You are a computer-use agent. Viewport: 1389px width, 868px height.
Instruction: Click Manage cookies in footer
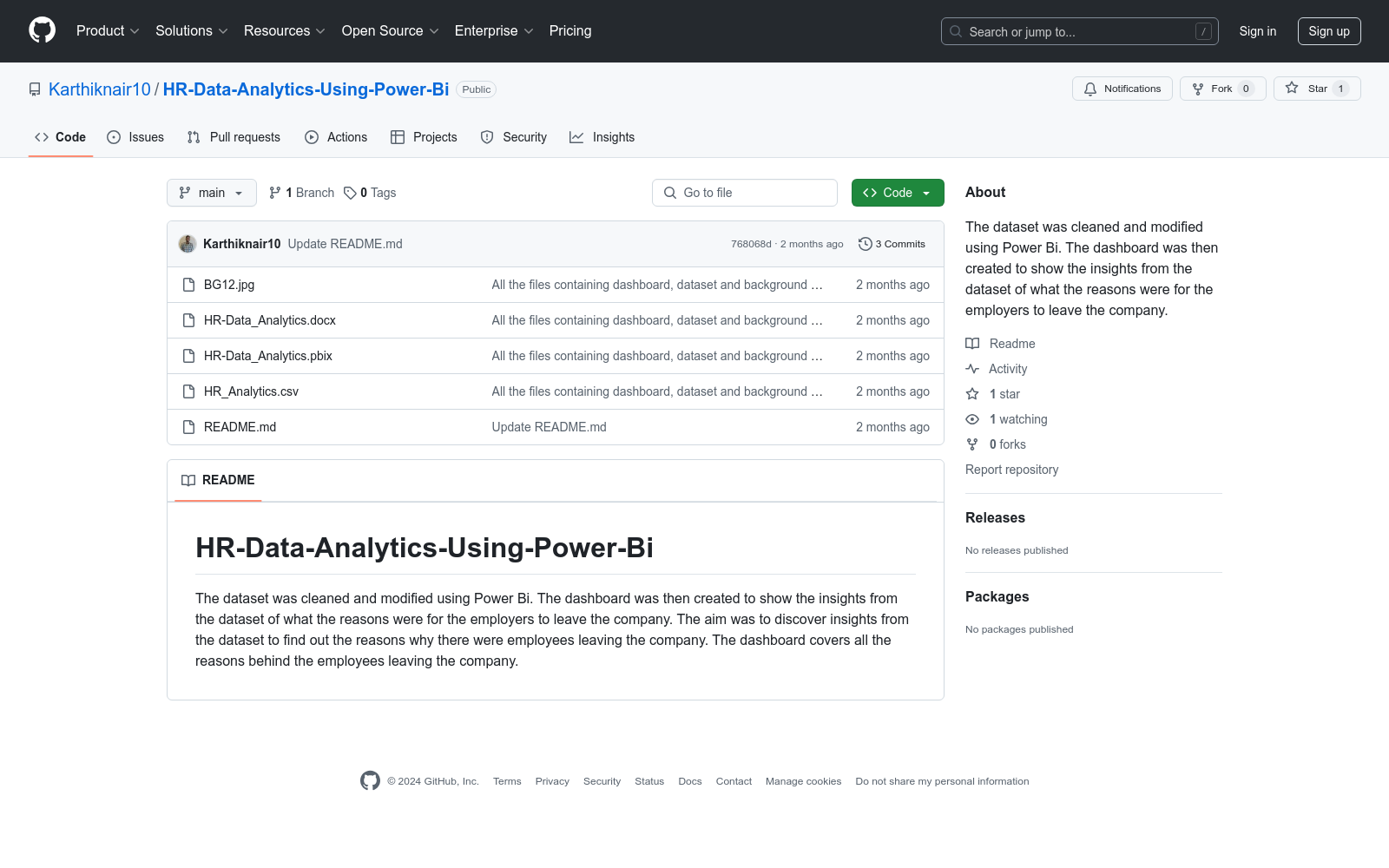tap(804, 781)
